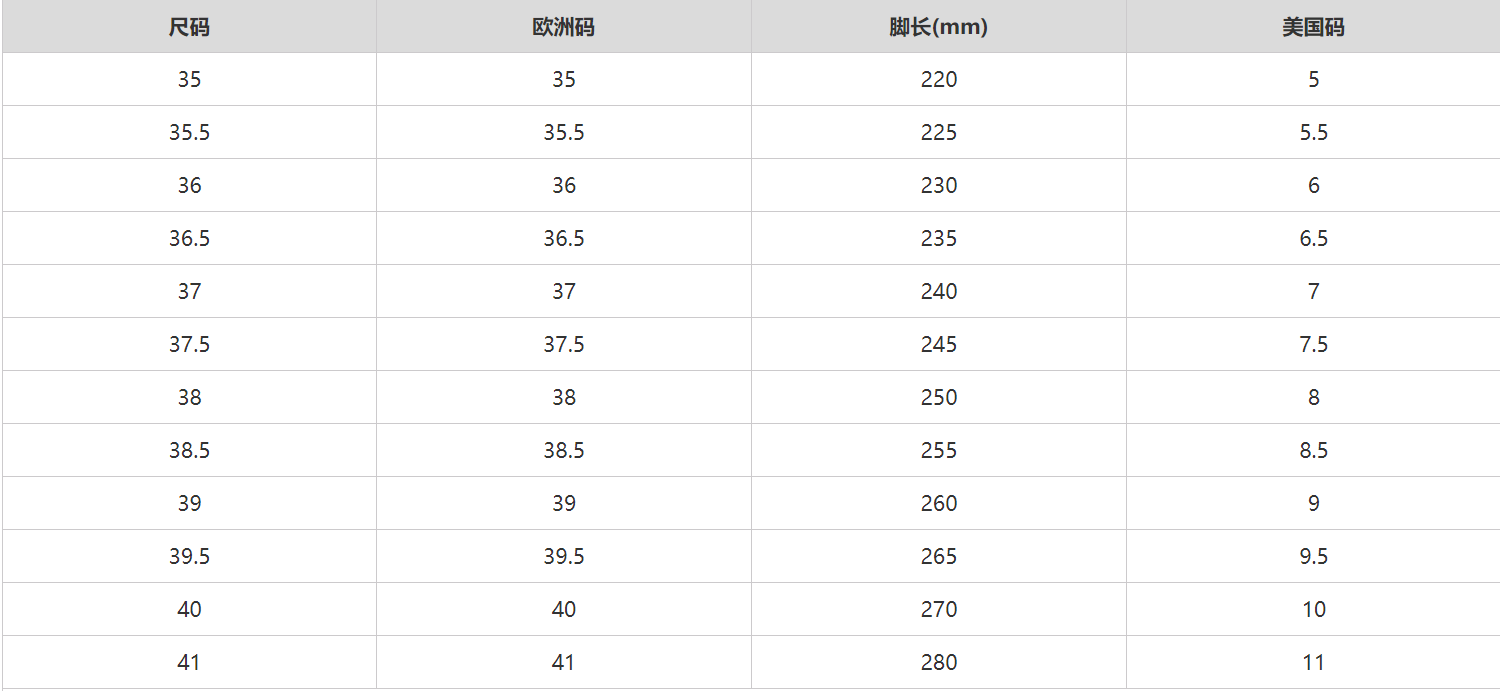The width and height of the screenshot is (1500, 691).
Task: Click foot length cell 220
Action: [938, 80]
